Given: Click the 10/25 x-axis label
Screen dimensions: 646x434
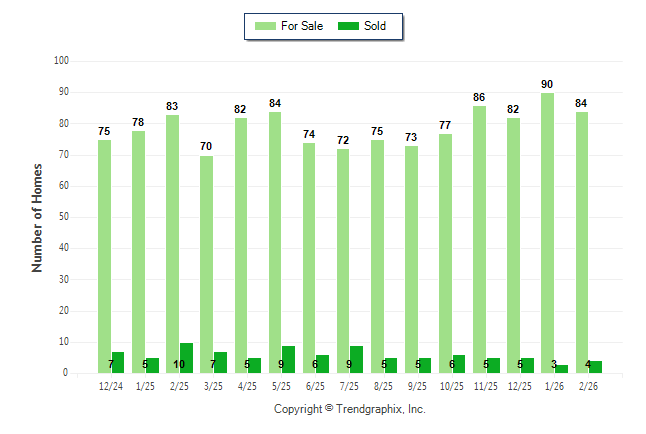Looking at the screenshot, I should pos(453,386).
